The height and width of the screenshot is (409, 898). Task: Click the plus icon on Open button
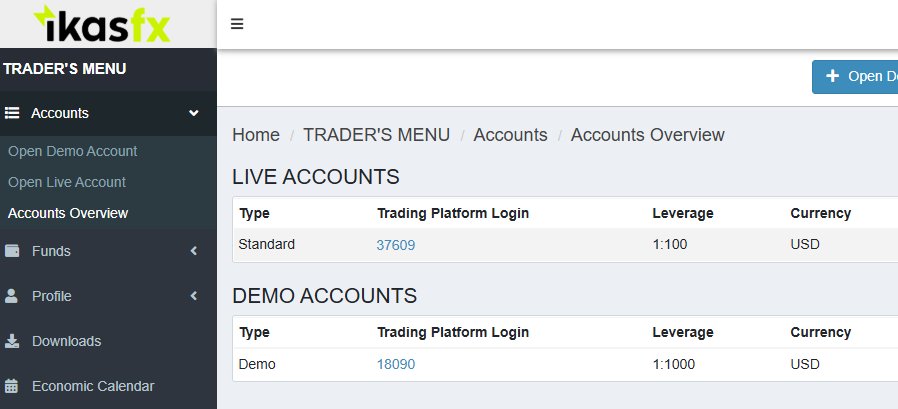(x=832, y=76)
